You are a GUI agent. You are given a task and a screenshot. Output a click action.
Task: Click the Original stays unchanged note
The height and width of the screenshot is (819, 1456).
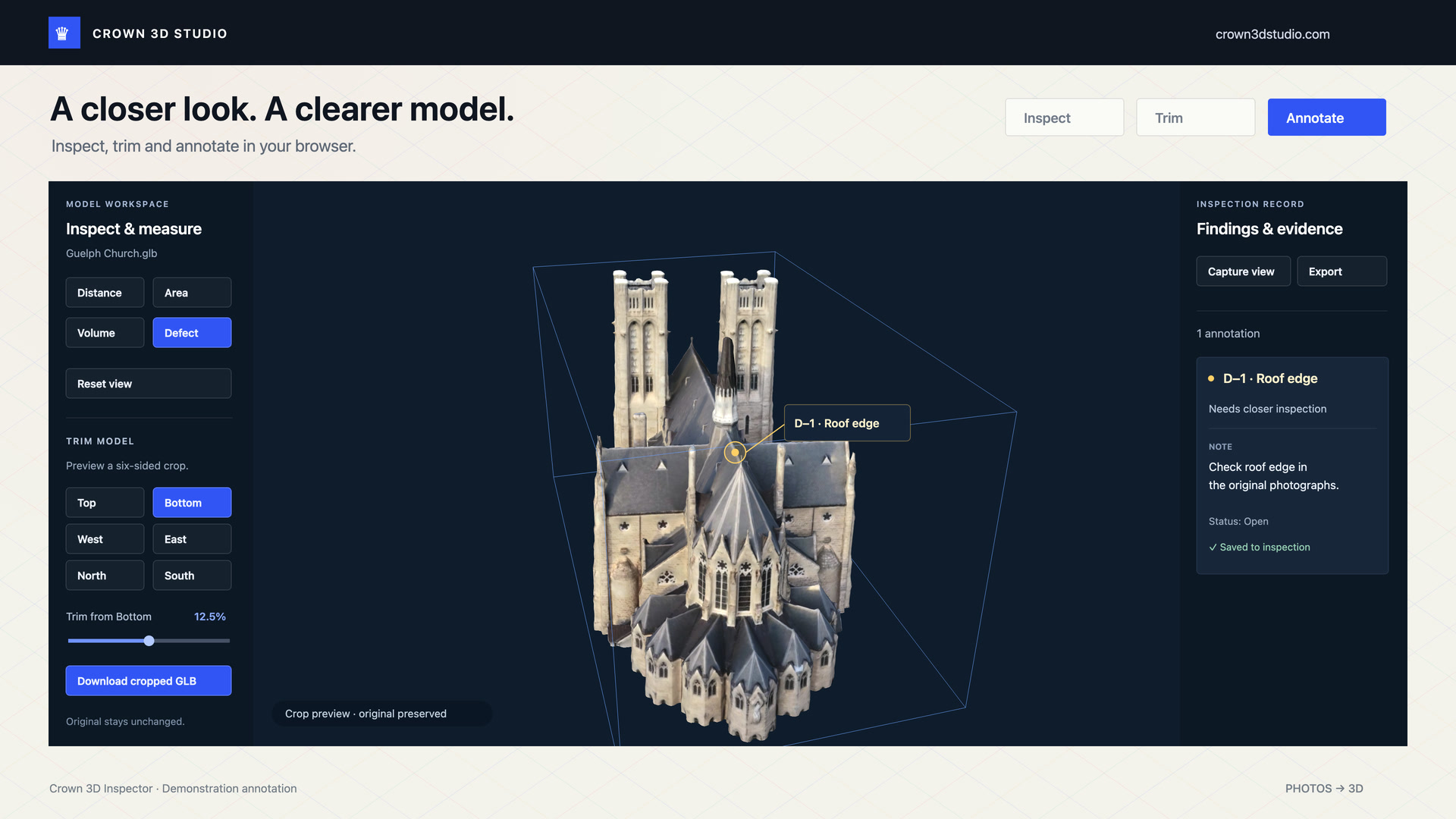coord(125,721)
